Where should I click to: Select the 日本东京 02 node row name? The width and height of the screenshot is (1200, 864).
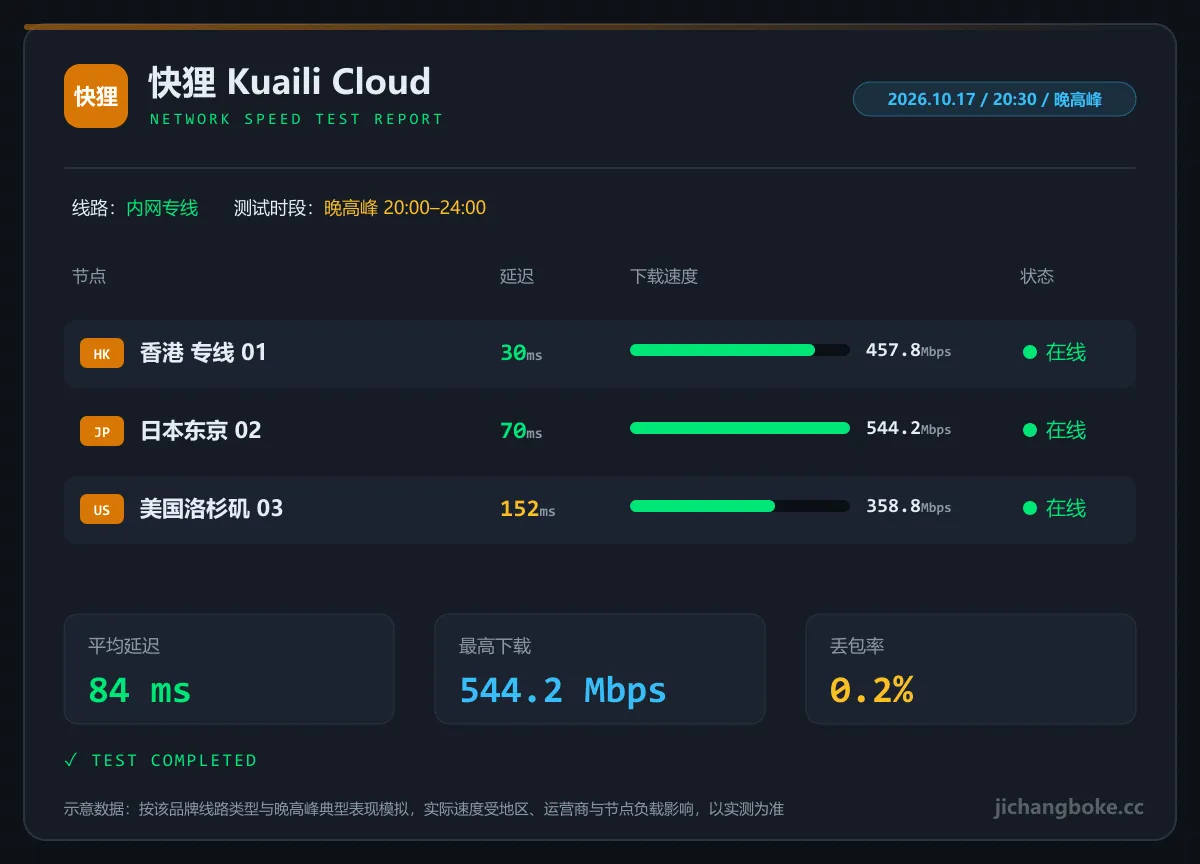pos(201,430)
